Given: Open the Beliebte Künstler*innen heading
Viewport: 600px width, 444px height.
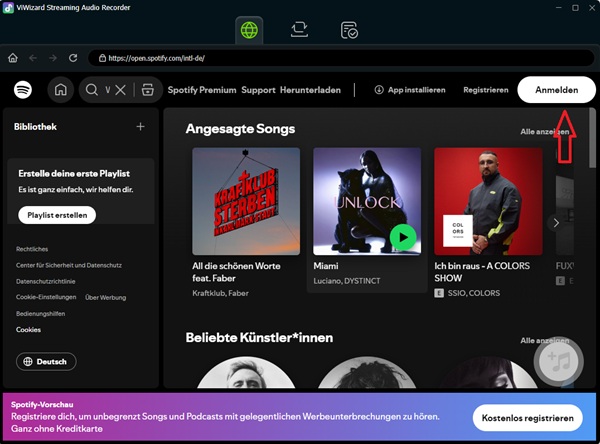Looking at the screenshot, I should tap(259, 338).
